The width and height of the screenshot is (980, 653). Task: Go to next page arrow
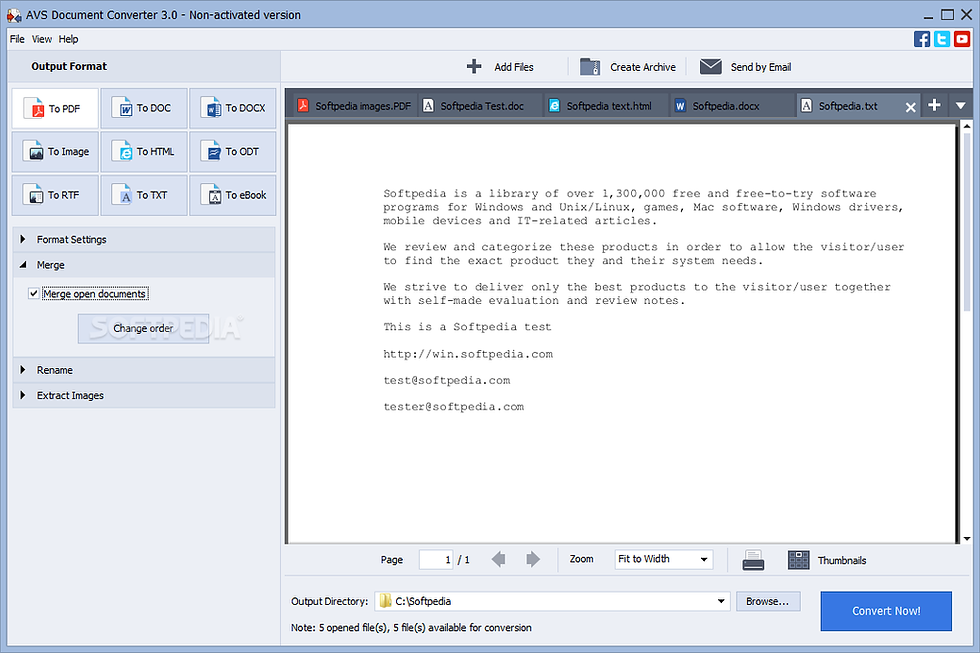[x=532, y=559]
